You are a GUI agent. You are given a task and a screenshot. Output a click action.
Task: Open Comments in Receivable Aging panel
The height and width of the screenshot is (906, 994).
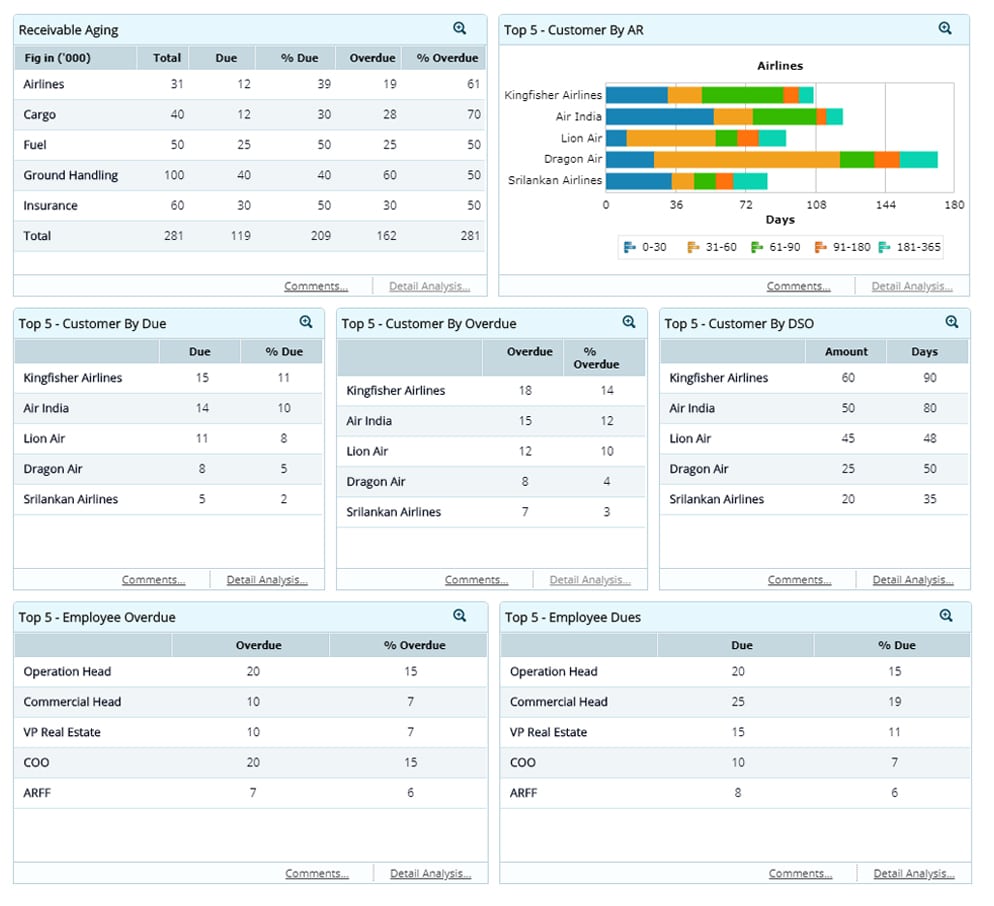(316, 287)
